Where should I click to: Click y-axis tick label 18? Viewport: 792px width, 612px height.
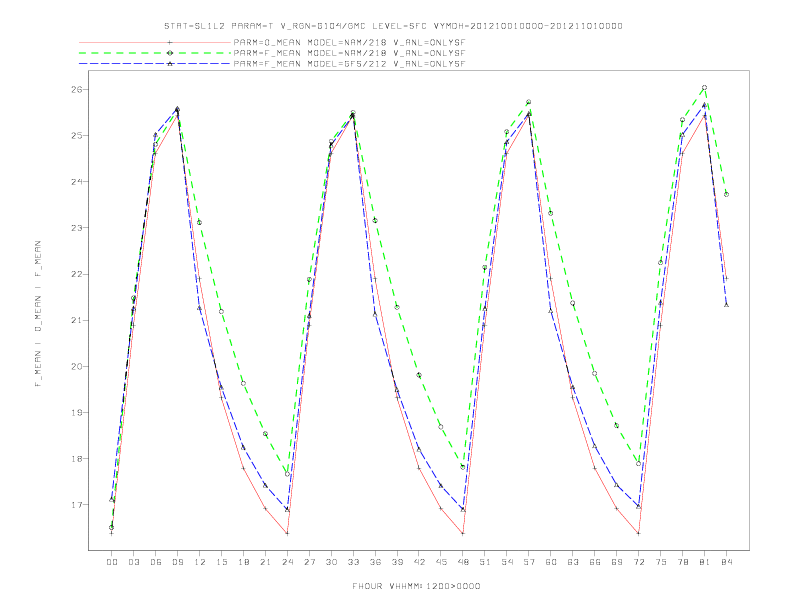77,458
